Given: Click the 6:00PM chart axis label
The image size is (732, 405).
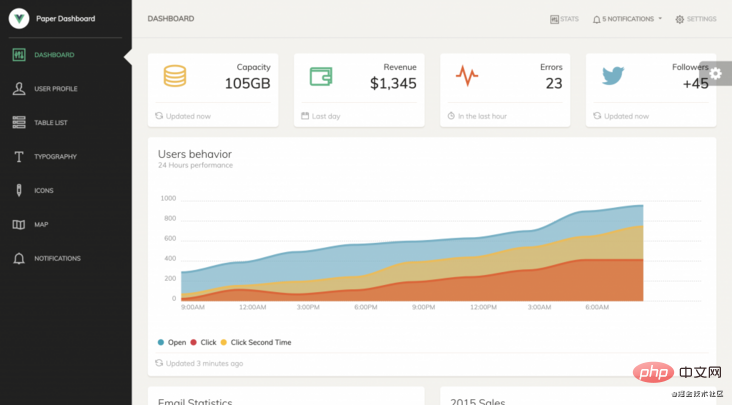Looking at the screenshot, I should click(x=366, y=307).
